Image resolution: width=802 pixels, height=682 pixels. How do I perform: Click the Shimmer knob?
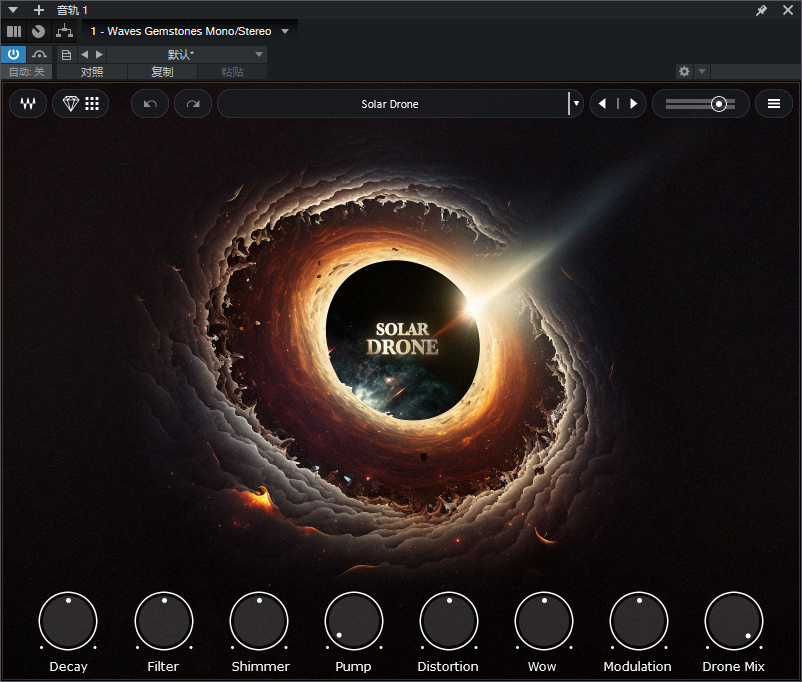point(259,621)
